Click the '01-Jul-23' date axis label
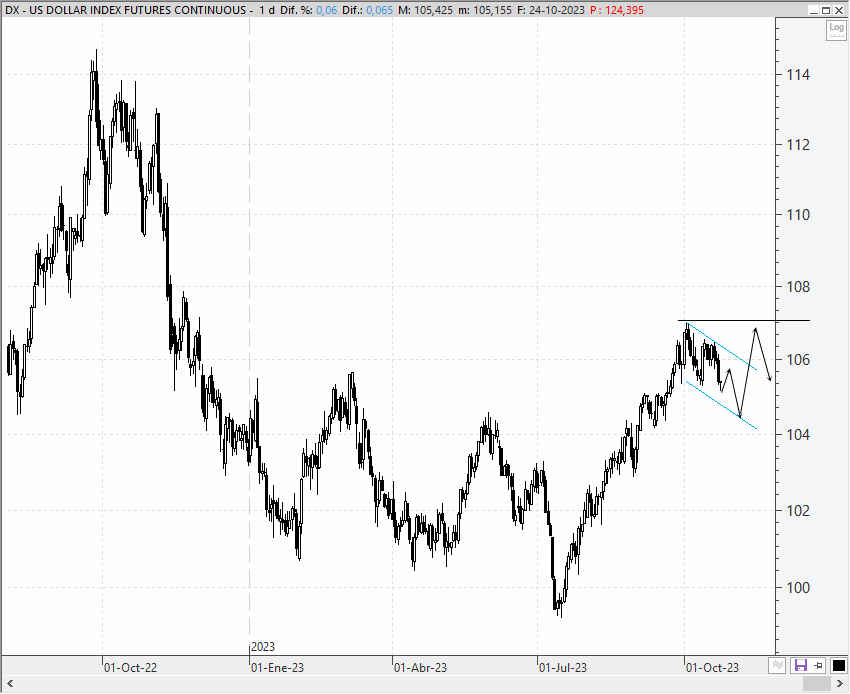 point(563,667)
